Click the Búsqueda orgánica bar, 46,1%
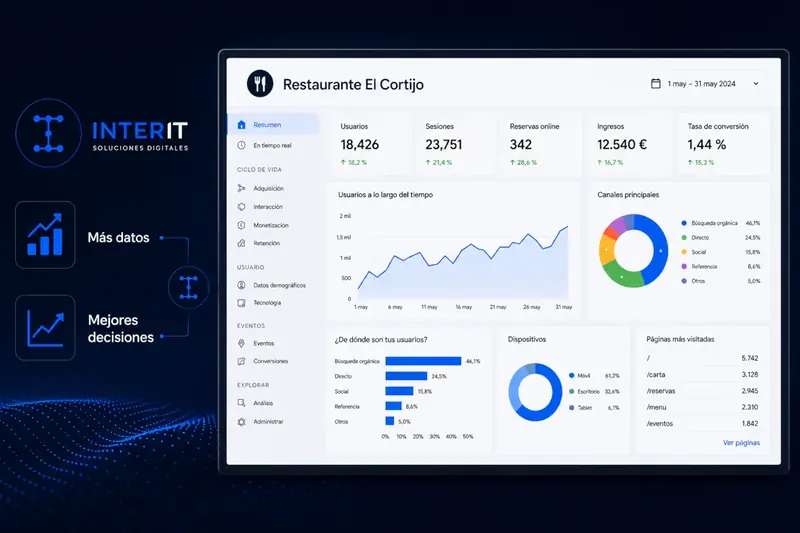 pos(423,361)
